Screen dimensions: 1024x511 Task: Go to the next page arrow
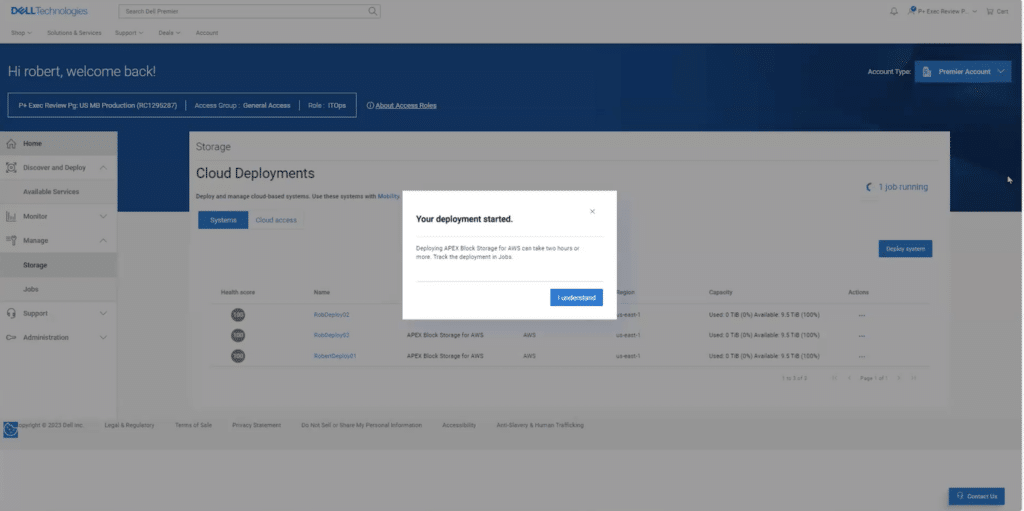[899, 378]
